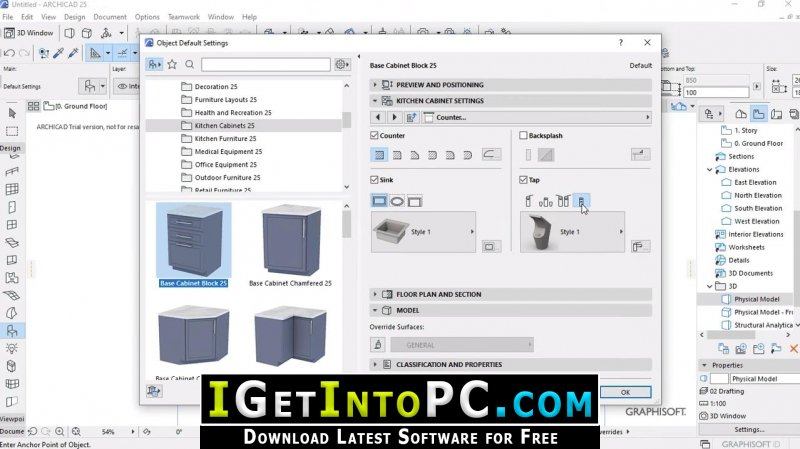The image size is (800, 449).
Task: Open the Design menu
Action: [x=74, y=17]
